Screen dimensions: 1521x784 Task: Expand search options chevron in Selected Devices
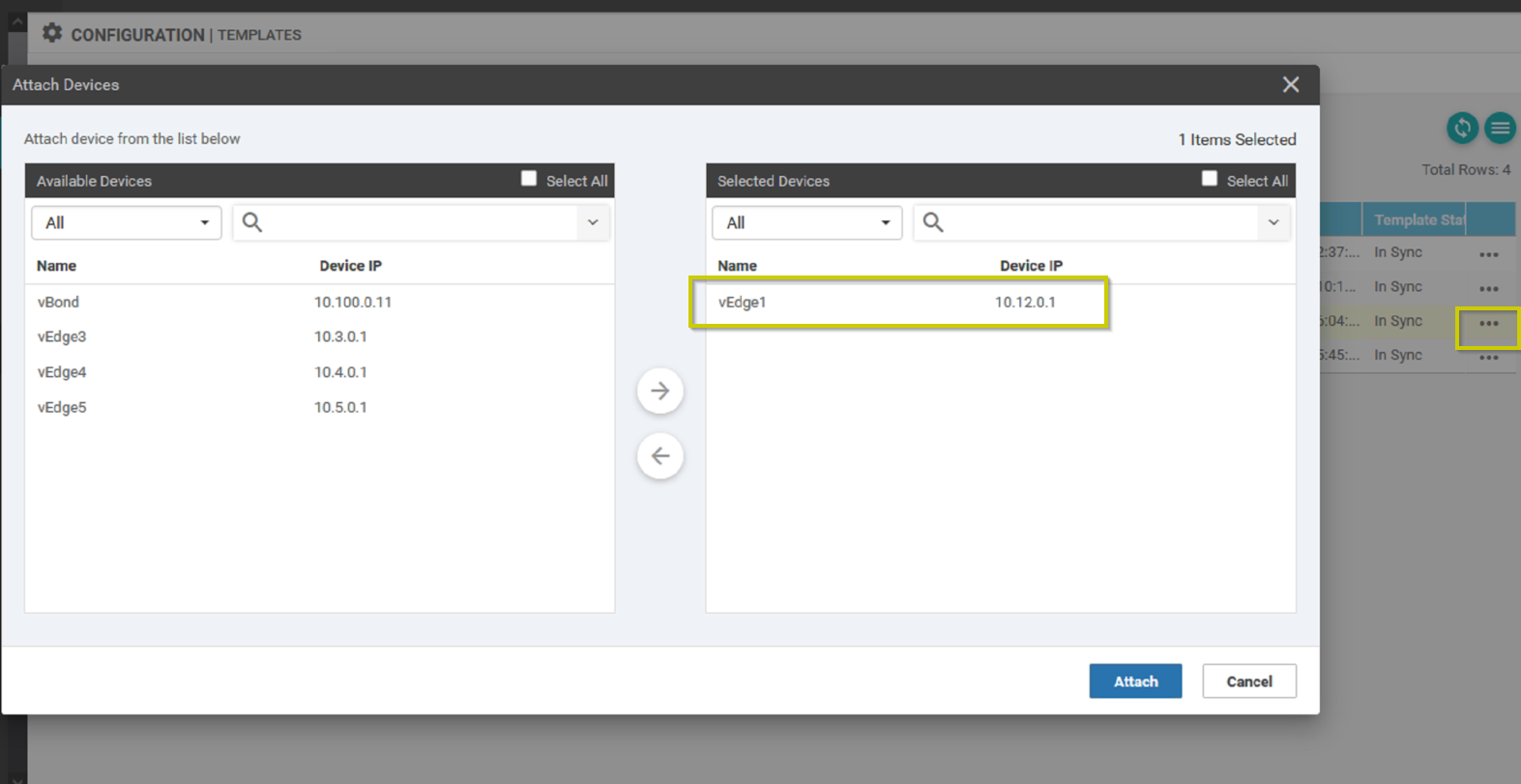tap(1273, 222)
